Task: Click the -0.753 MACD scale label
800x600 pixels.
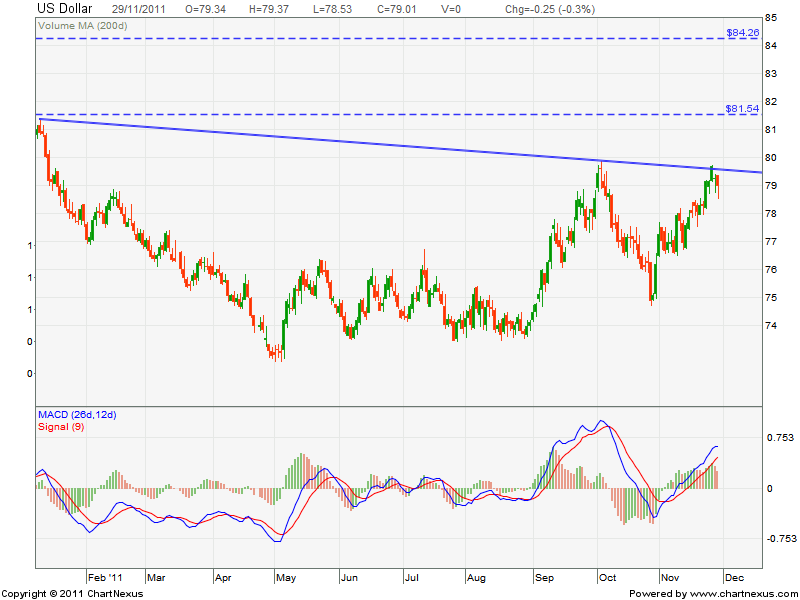Action: click(781, 538)
